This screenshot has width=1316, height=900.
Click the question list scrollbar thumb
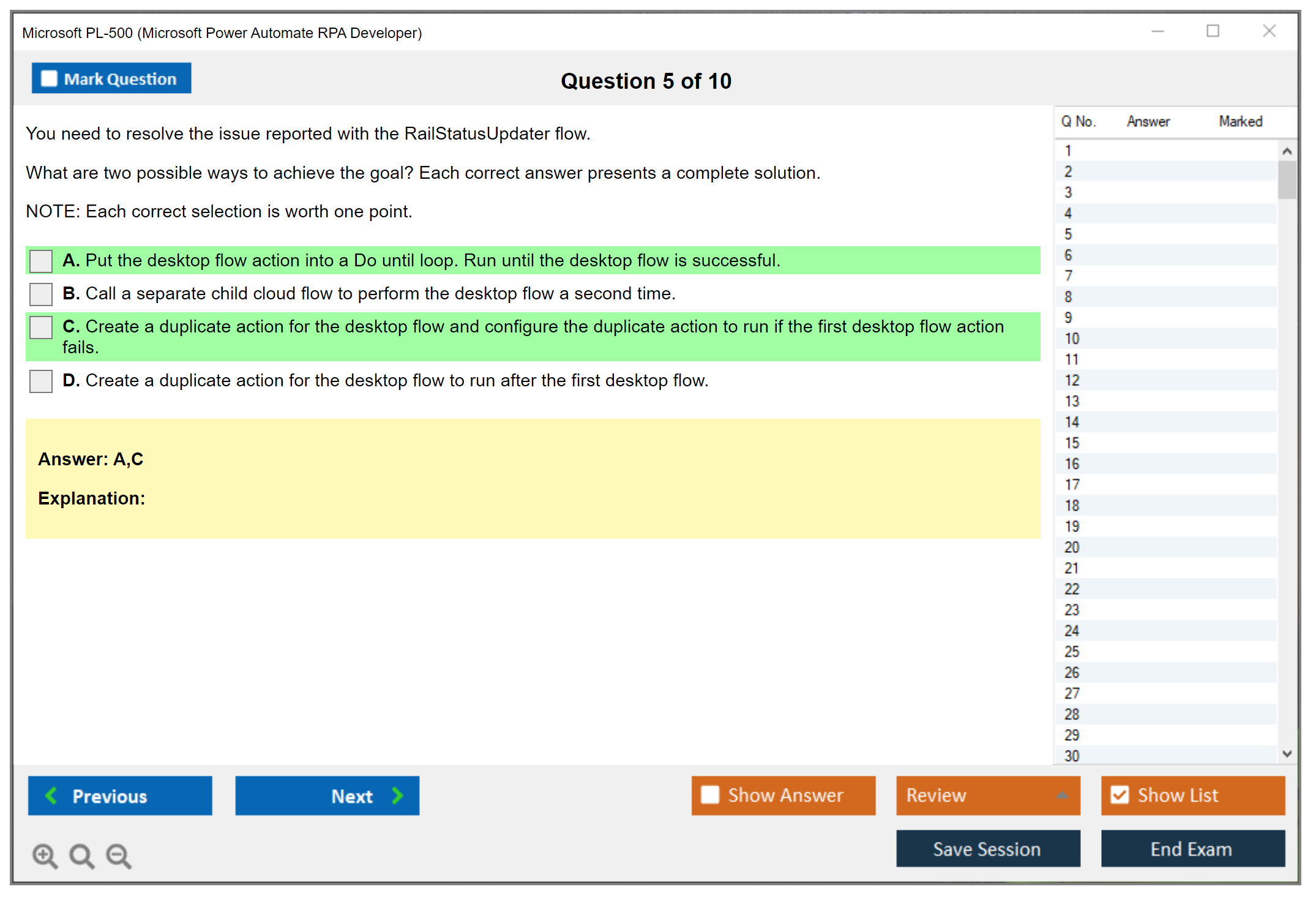pyautogui.click(x=1287, y=179)
